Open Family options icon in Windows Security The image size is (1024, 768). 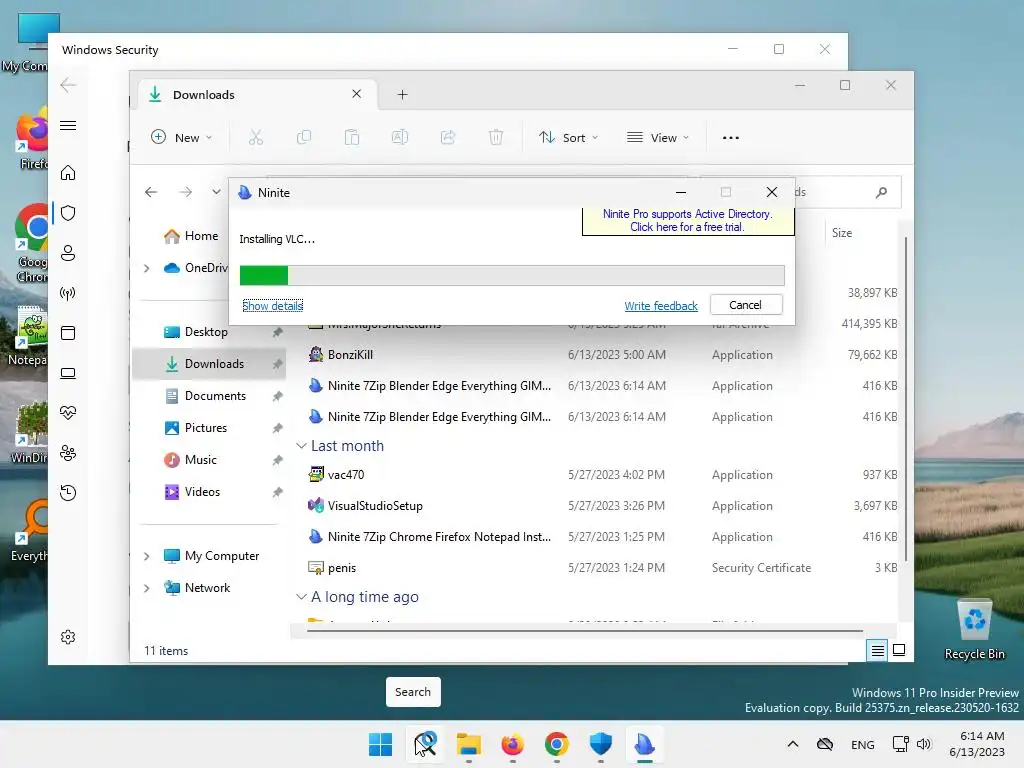click(x=68, y=453)
